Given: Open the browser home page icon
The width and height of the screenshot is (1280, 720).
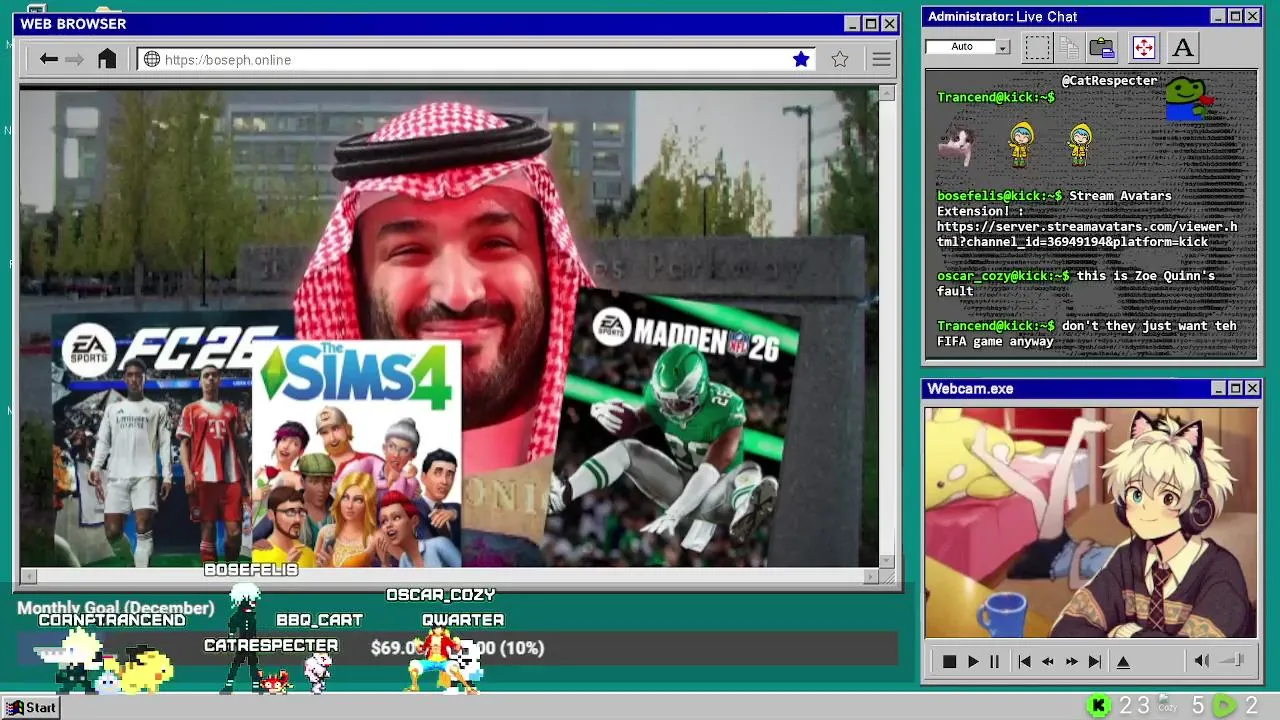Looking at the screenshot, I should pos(107,59).
